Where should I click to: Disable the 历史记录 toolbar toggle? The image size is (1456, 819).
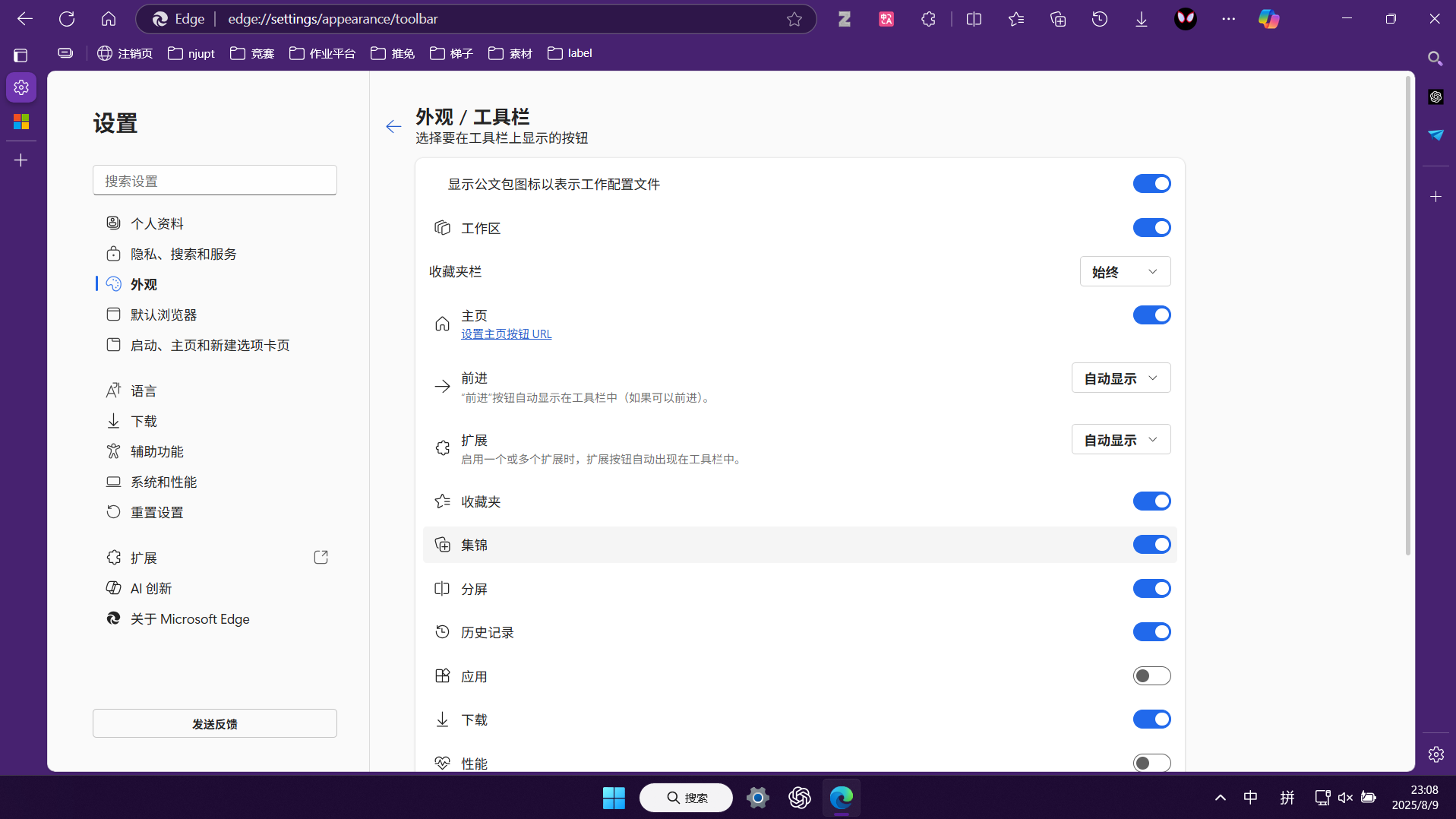tap(1151, 631)
